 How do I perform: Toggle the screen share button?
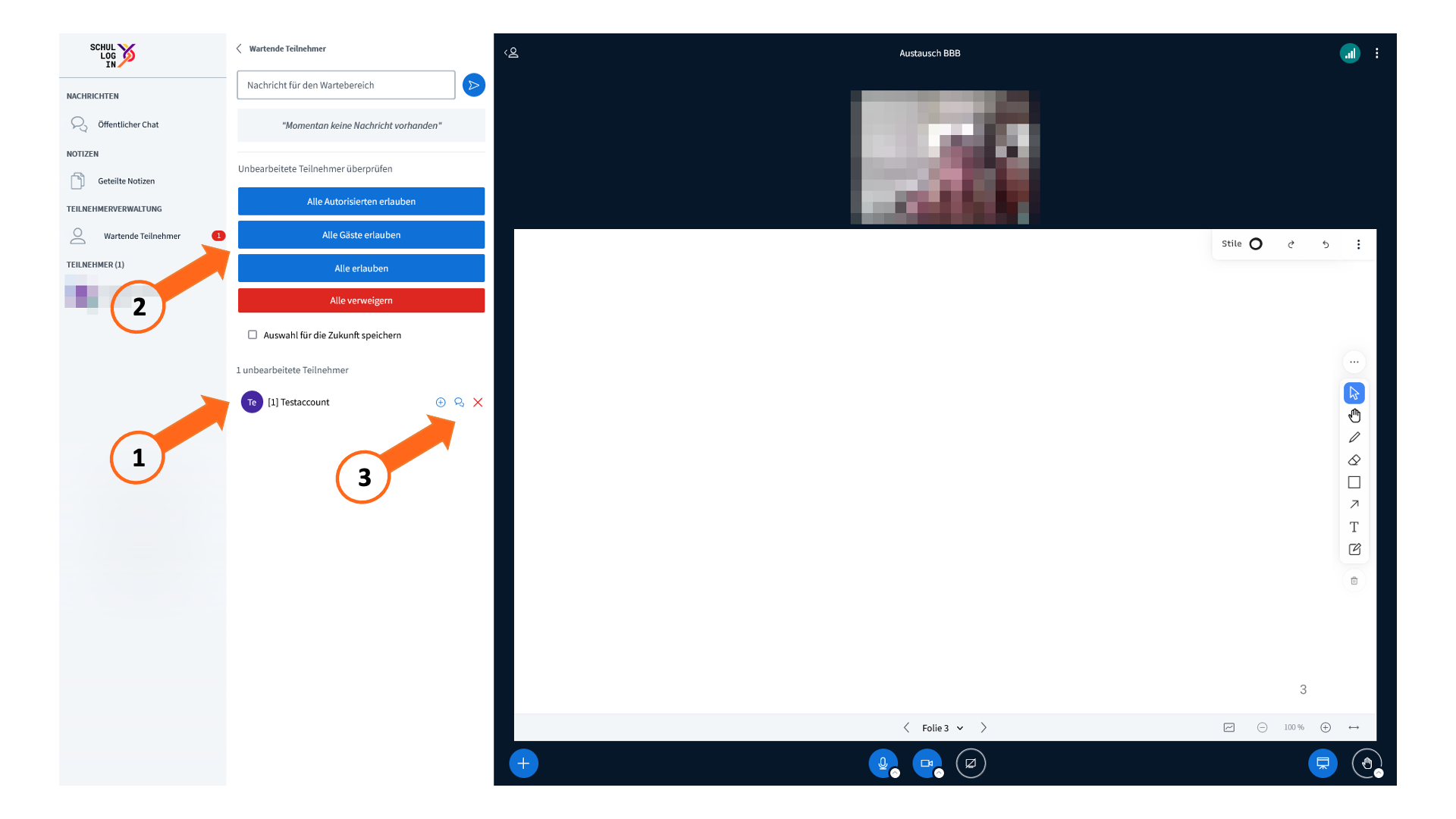coord(971,764)
